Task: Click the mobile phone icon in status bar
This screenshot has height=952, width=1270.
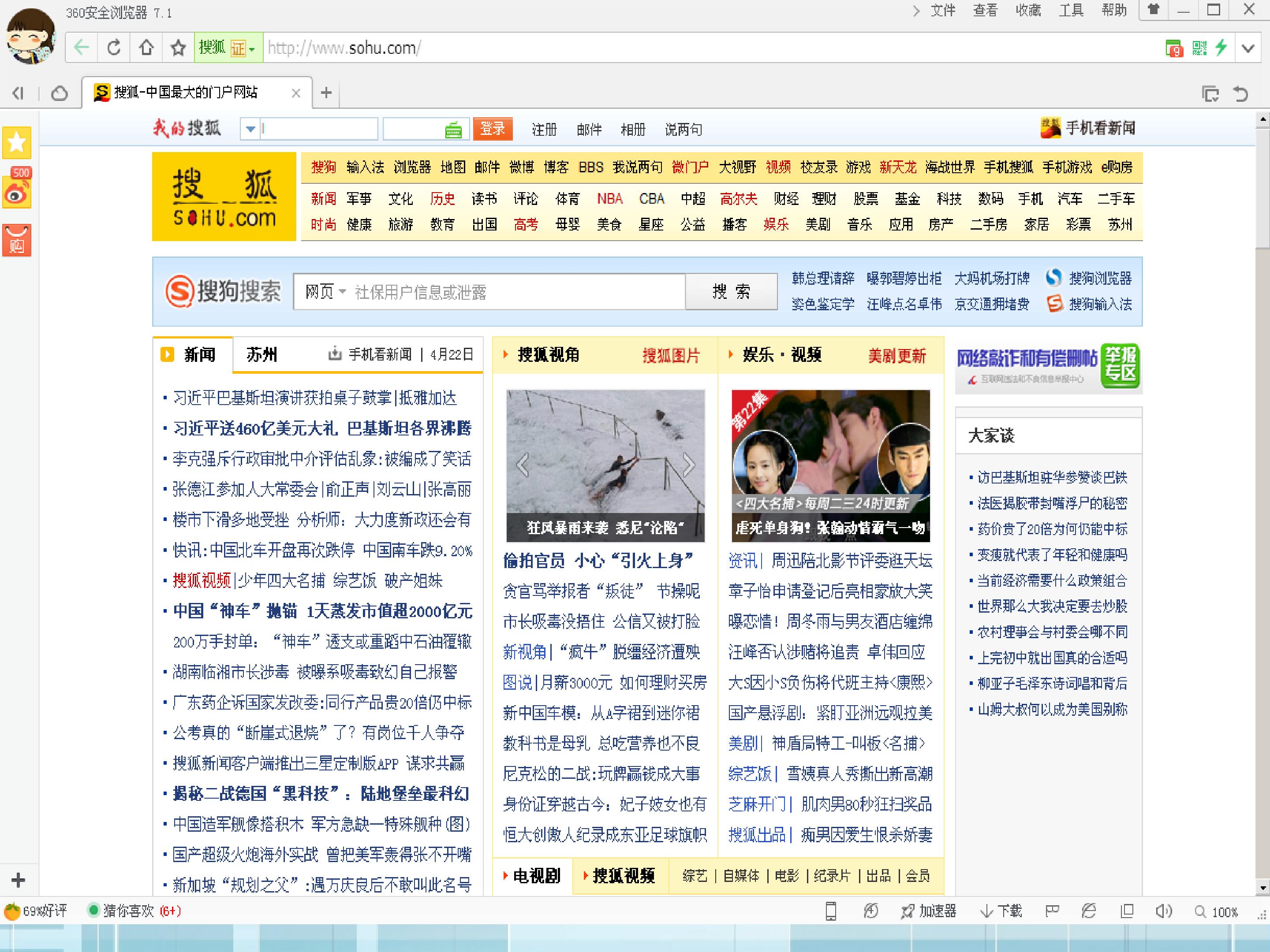Action: pyautogui.click(x=830, y=911)
